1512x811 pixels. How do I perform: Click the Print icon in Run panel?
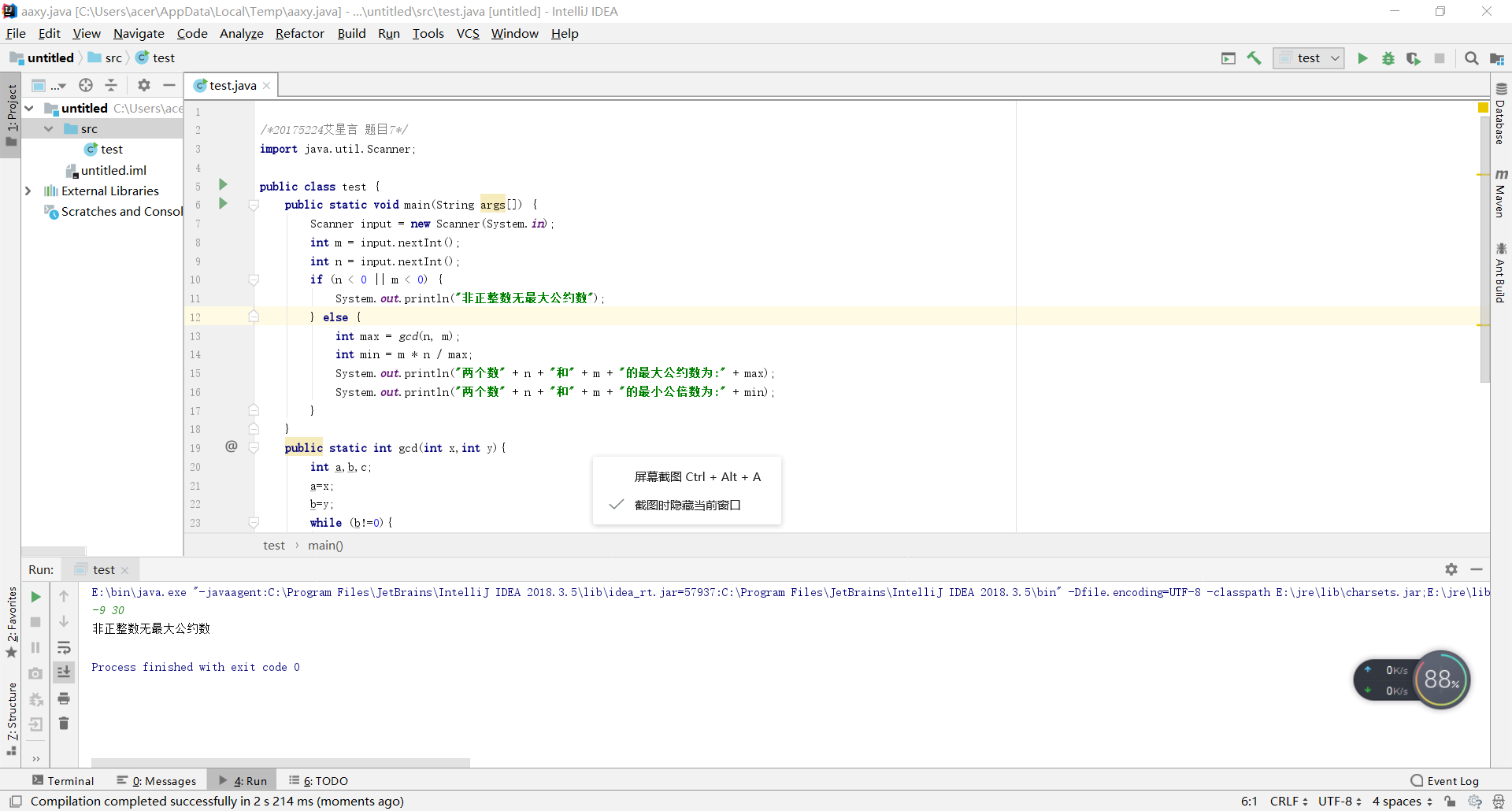(64, 698)
